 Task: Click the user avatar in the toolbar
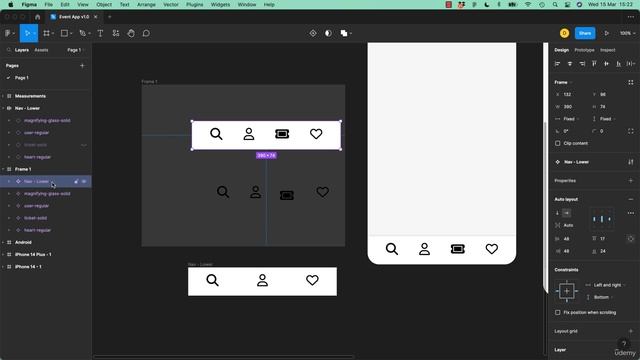point(564,33)
